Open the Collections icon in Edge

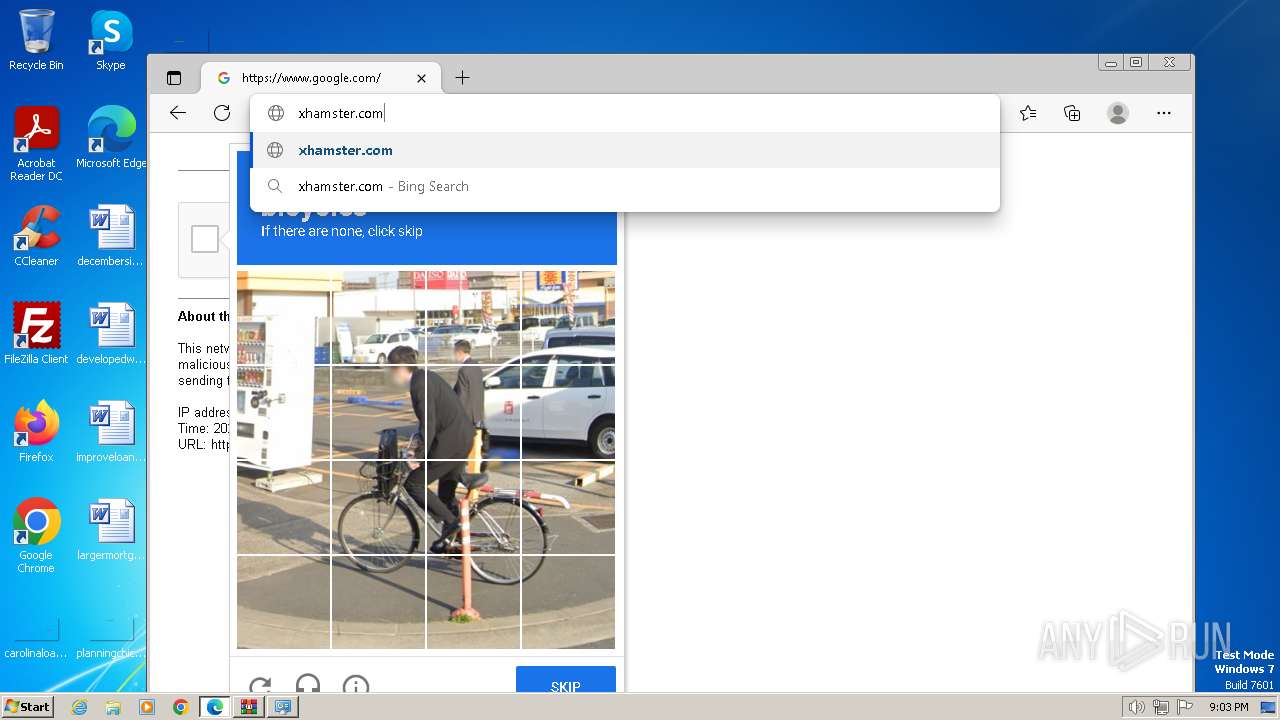click(1072, 113)
